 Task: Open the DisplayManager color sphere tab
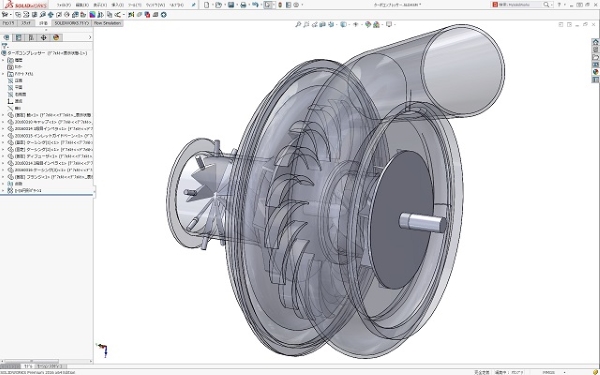pyautogui.click(x=56, y=38)
